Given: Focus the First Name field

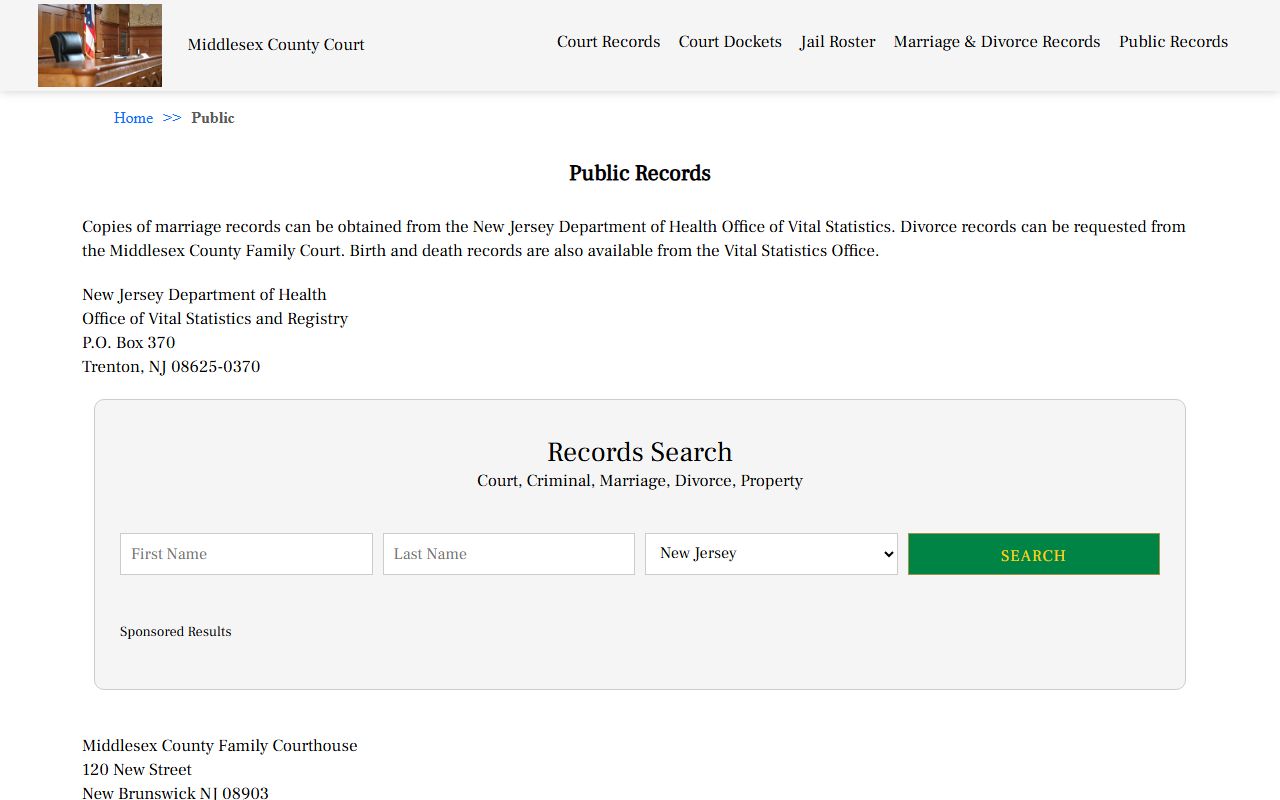Looking at the screenshot, I should tap(246, 554).
